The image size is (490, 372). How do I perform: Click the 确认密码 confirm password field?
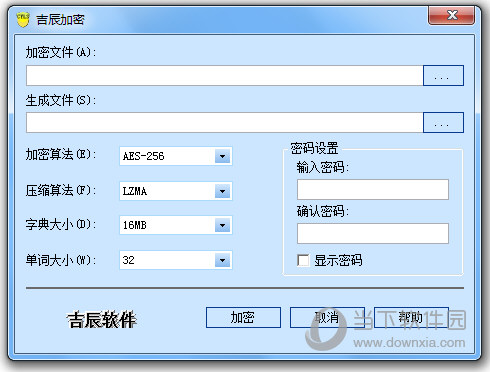click(x=373, y=233)
